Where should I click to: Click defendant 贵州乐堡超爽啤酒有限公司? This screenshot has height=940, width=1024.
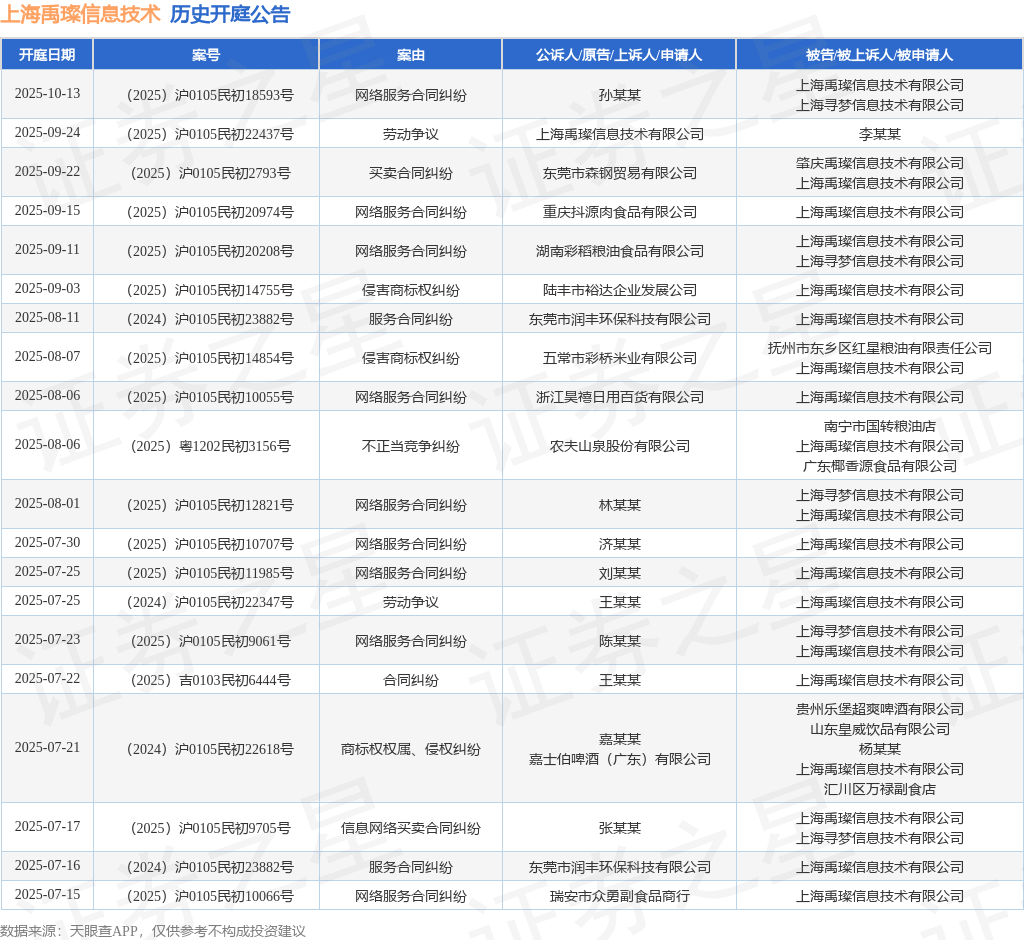point(879,709)
